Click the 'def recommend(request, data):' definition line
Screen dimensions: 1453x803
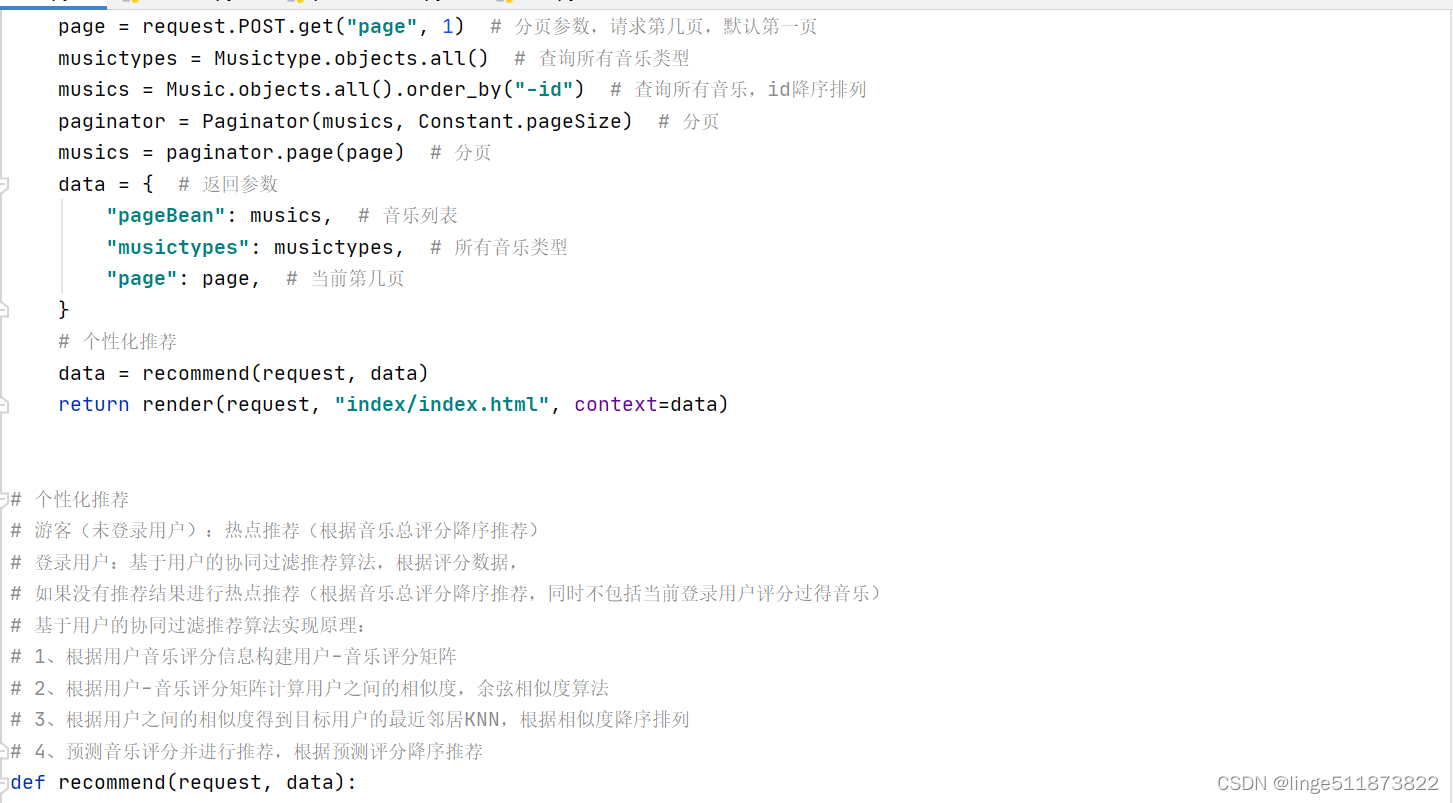click(184, 782)
